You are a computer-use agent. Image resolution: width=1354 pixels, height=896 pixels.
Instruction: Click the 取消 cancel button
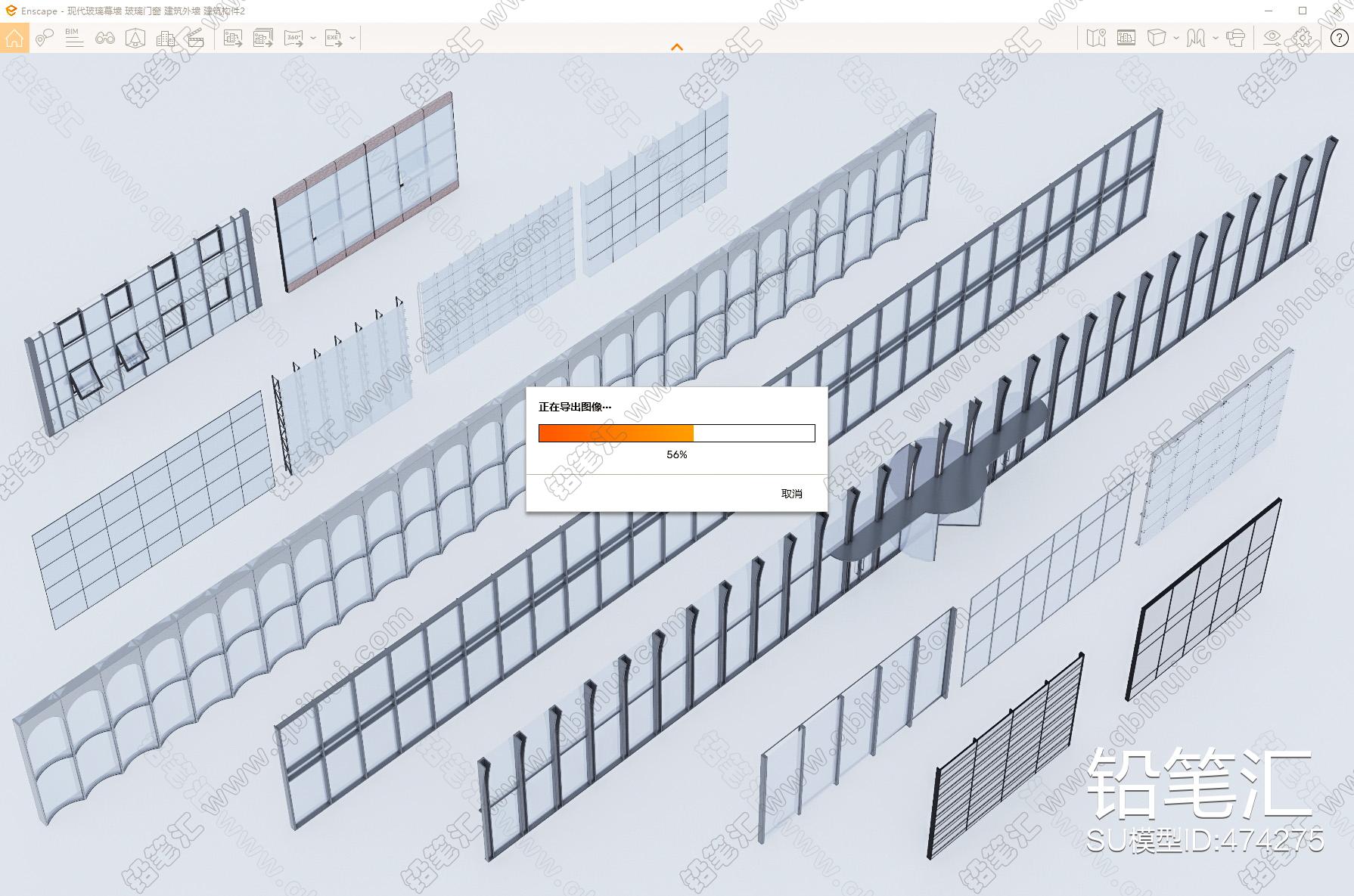tap(792, 494)
